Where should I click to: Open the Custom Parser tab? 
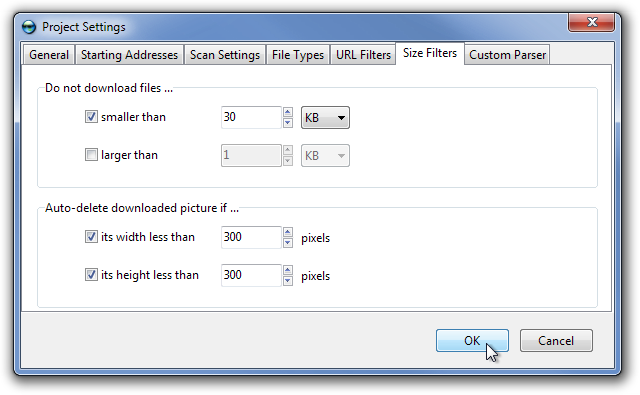coord(507,55)
